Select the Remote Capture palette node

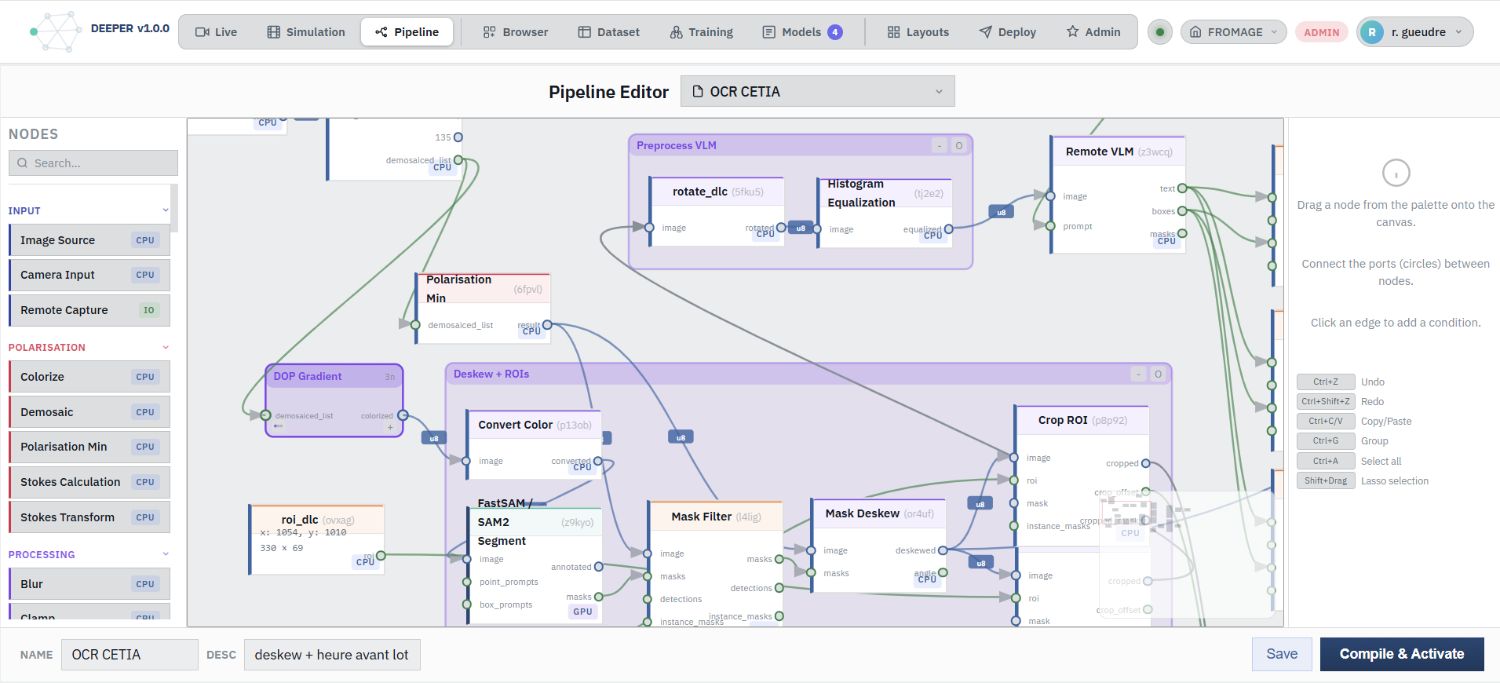(x=89, y=310)
